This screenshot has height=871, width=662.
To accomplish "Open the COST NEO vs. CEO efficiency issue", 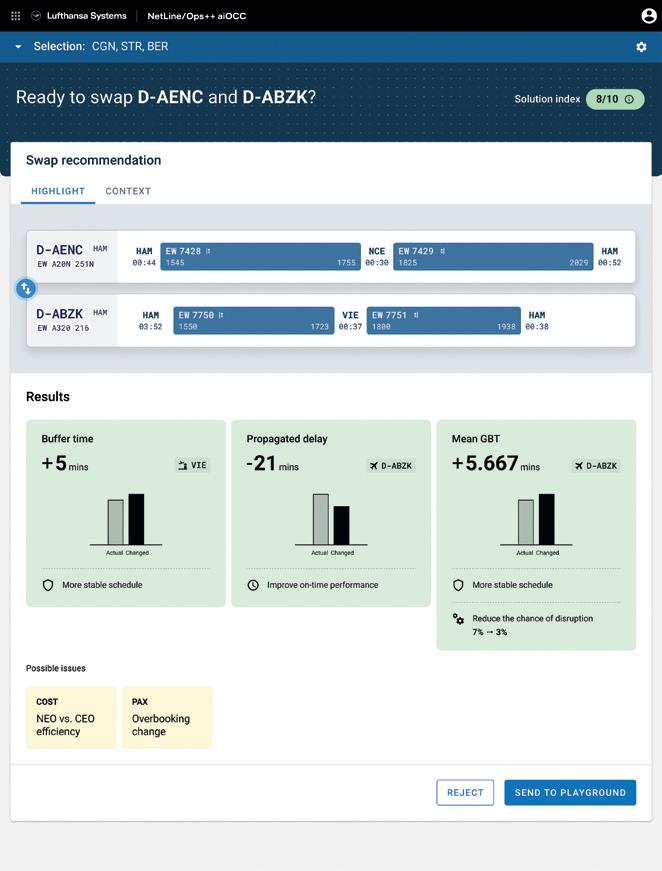I will click(71, 718).
